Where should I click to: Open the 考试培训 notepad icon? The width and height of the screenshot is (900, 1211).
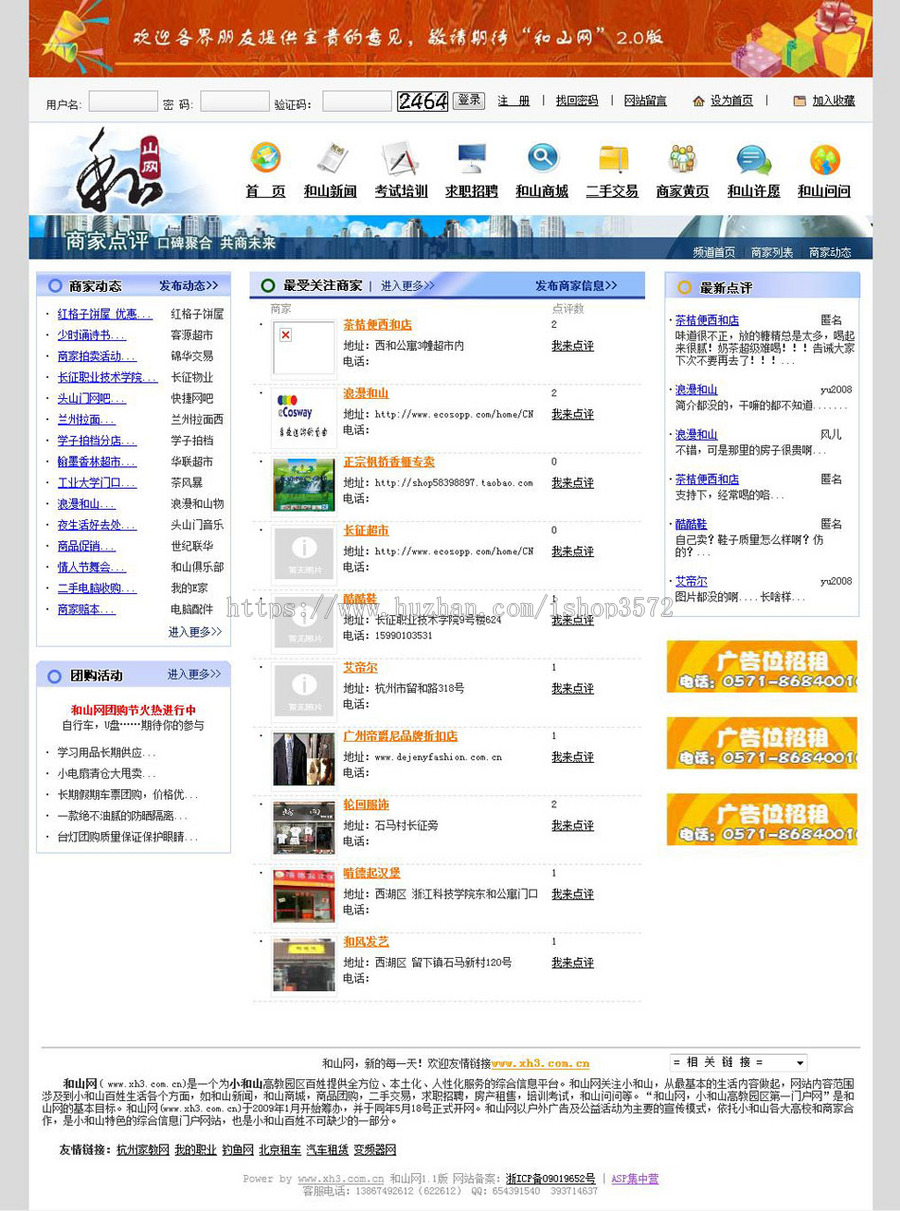coord(400,158)
